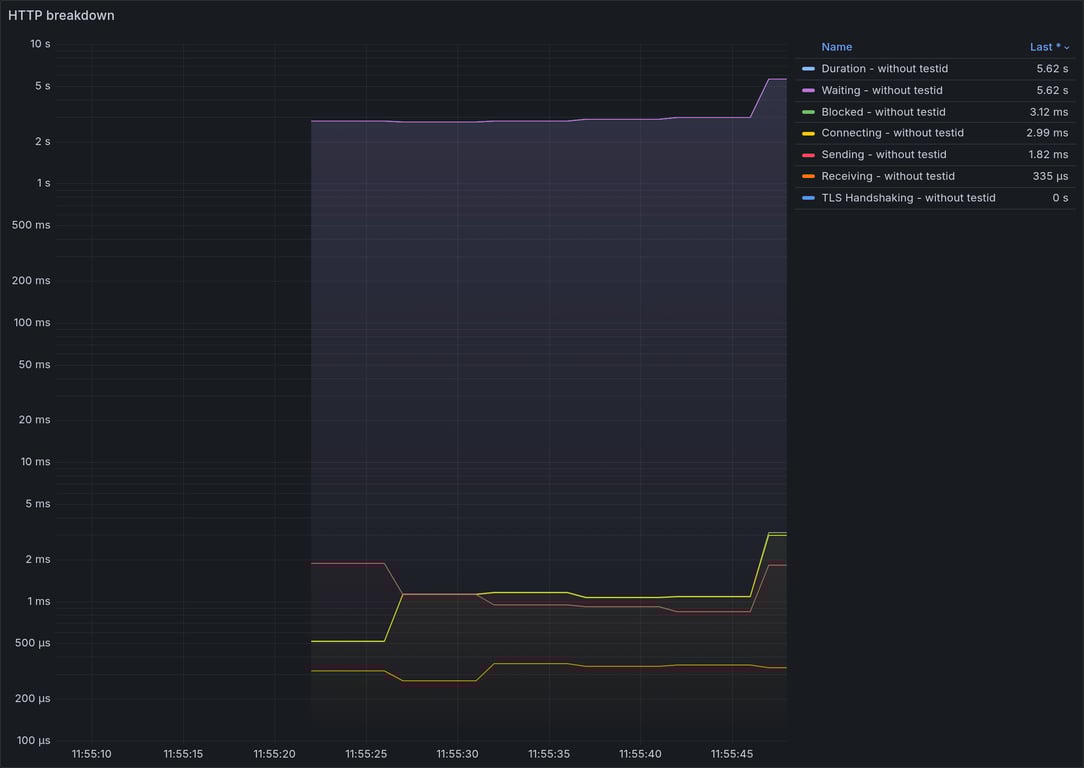Click the 3.12 ms Blocked value

(1048, 112)
